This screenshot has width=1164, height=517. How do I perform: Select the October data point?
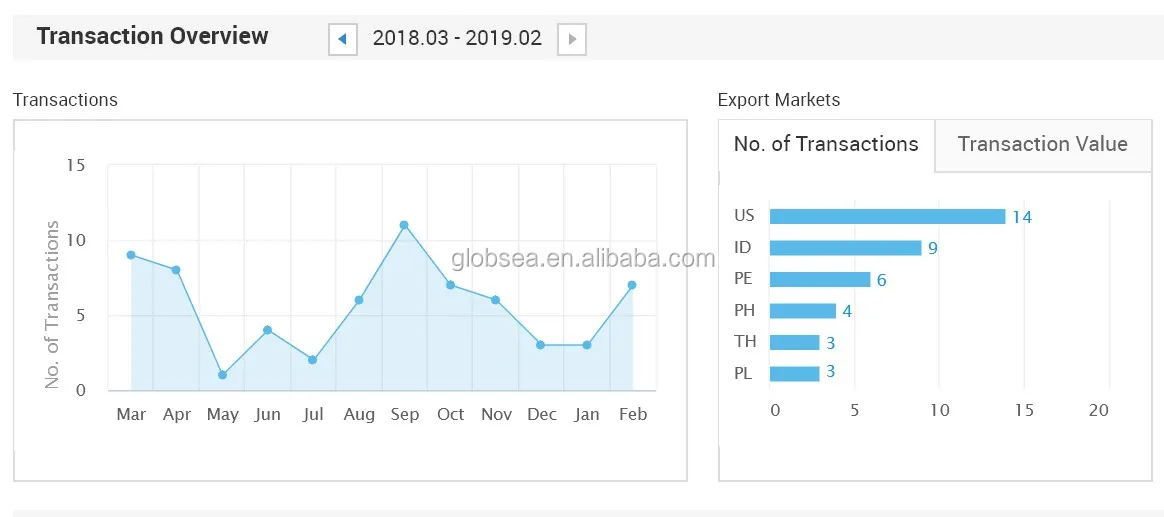coord(450,285)
